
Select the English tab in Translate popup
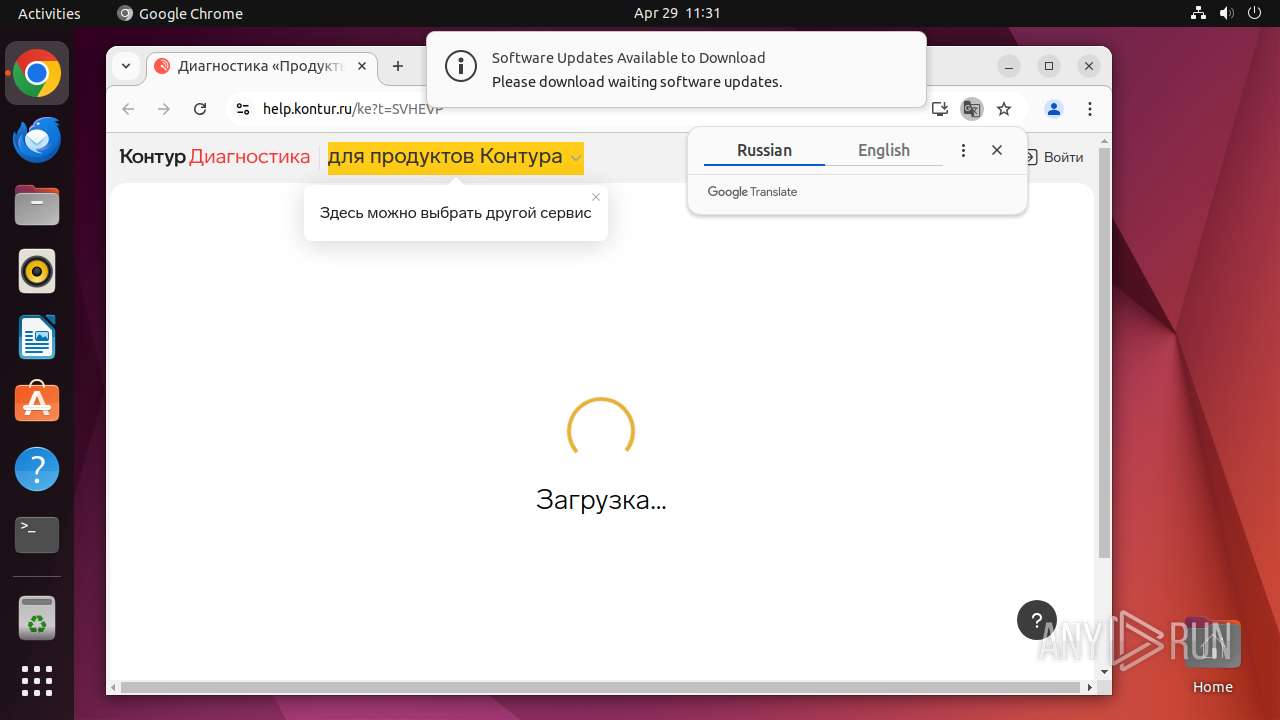pos(884,151)
